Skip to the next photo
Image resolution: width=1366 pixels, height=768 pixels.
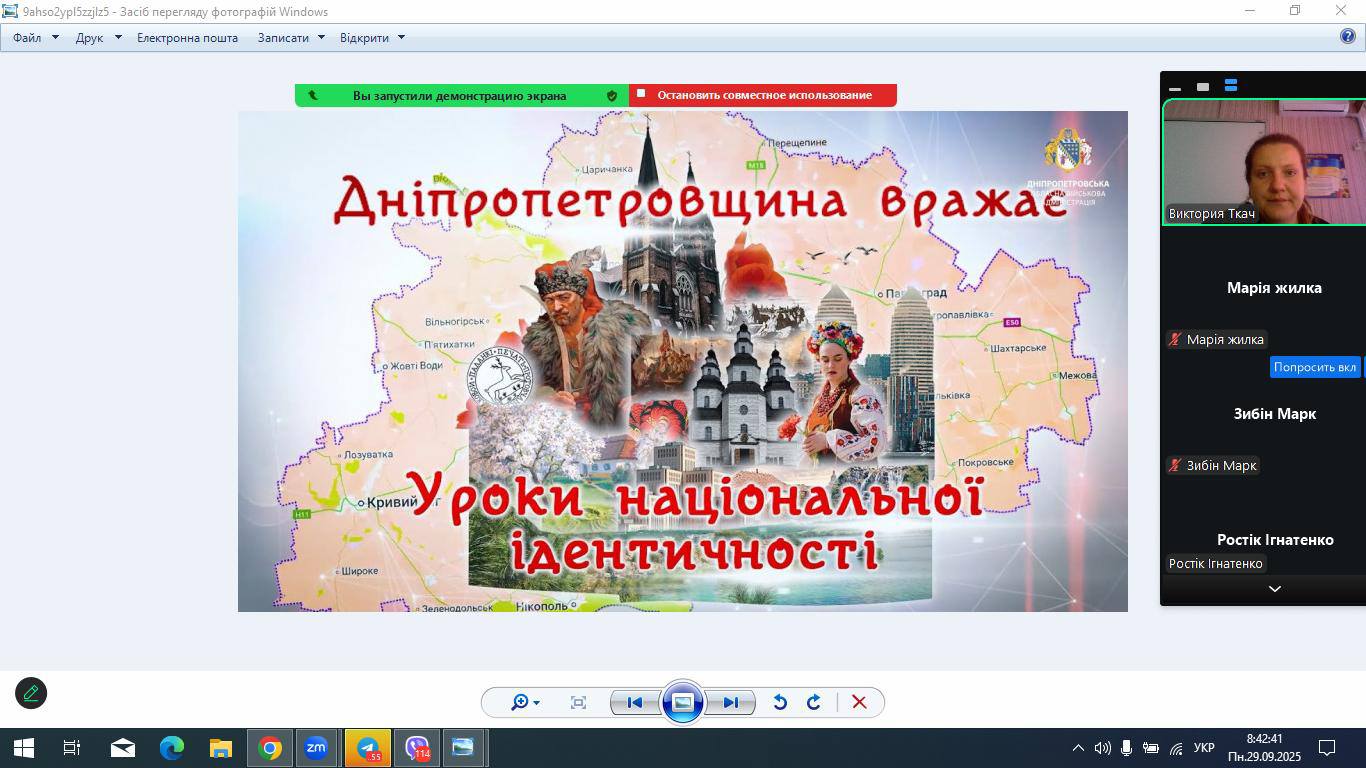pos(731,702)
